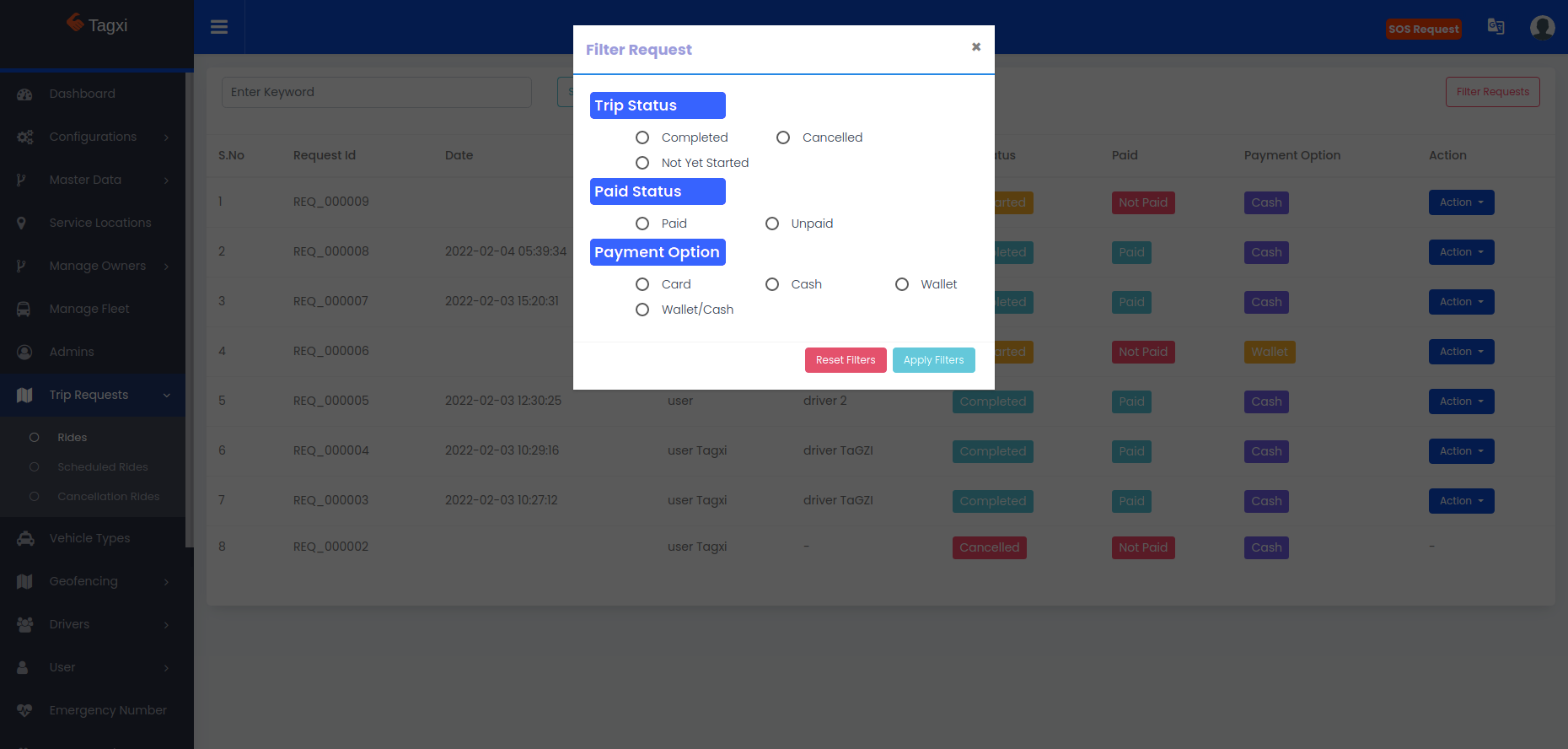Click the Service Locations pin icon
This screenshot has height=749, width=1568.
tap(22, 224)
